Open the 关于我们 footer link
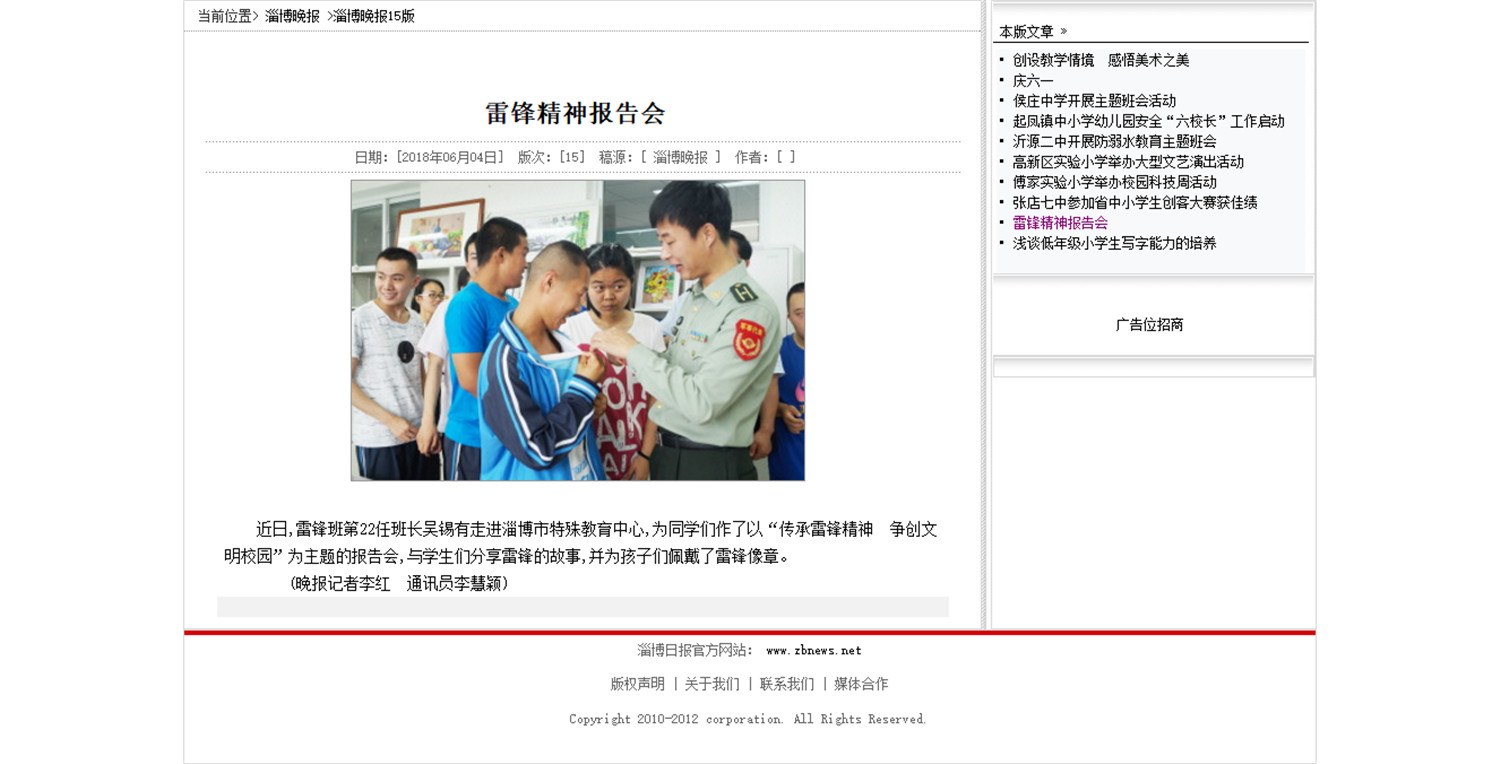 (711, 684)
